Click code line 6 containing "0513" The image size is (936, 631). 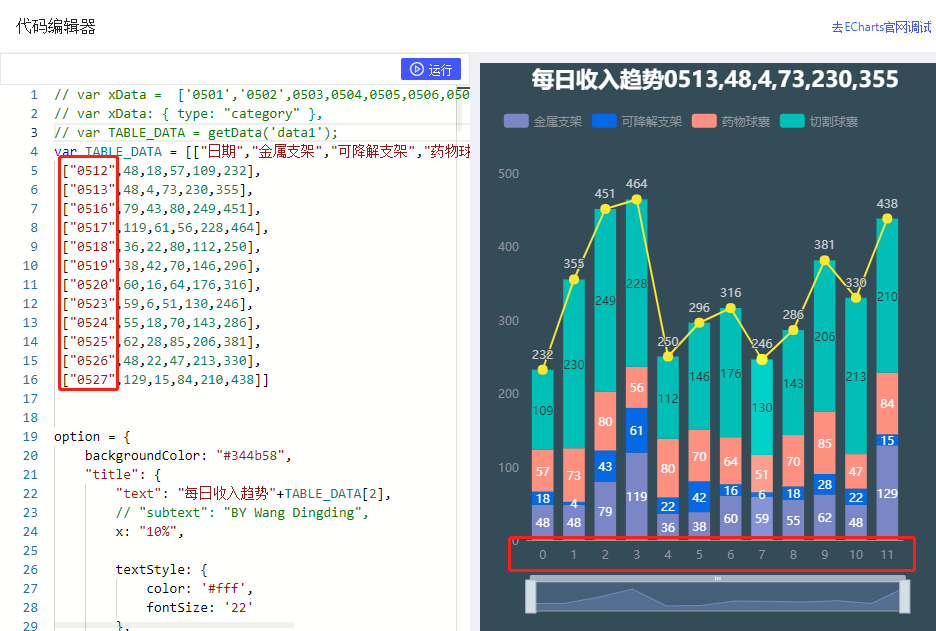coord(158,190)
